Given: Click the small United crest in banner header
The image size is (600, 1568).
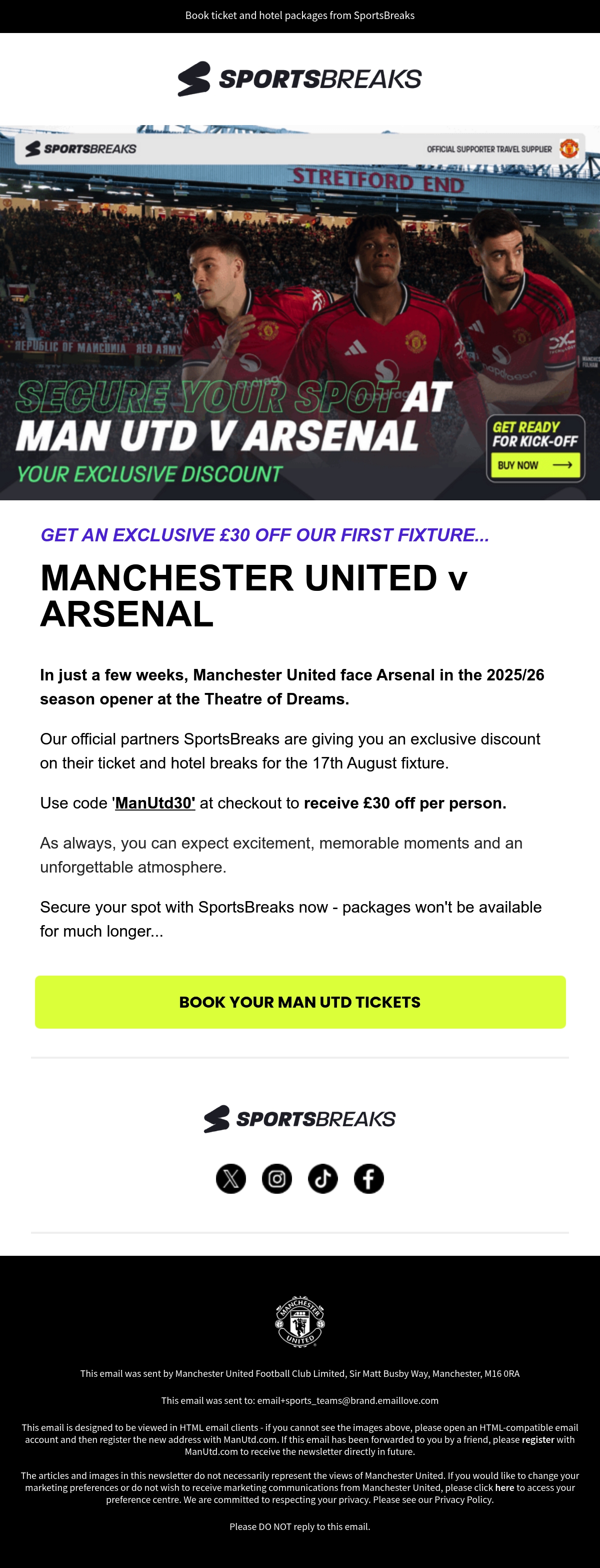Looking at the screenshot, I should [x=569, y=148].
